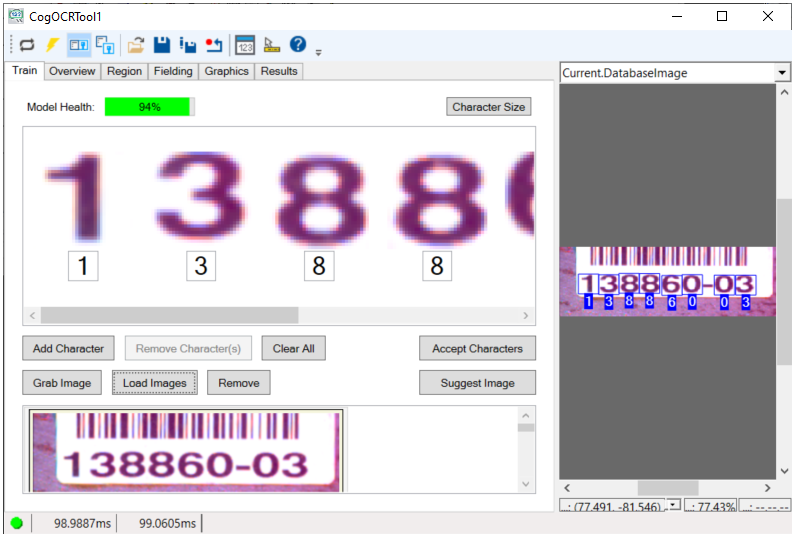Select the segmented character 3 image
795x536 pixels.
201,195
